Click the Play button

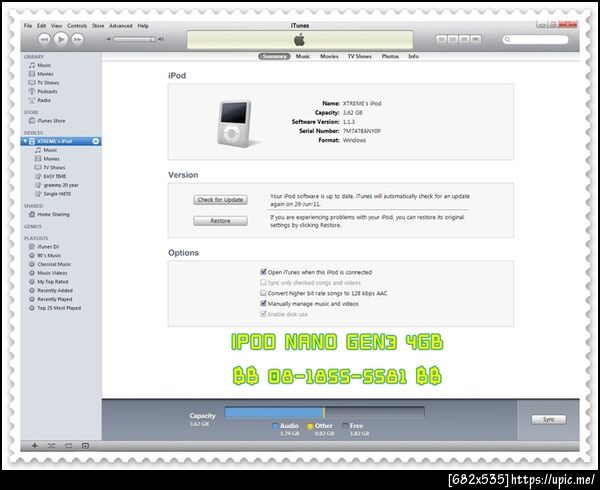60,39
